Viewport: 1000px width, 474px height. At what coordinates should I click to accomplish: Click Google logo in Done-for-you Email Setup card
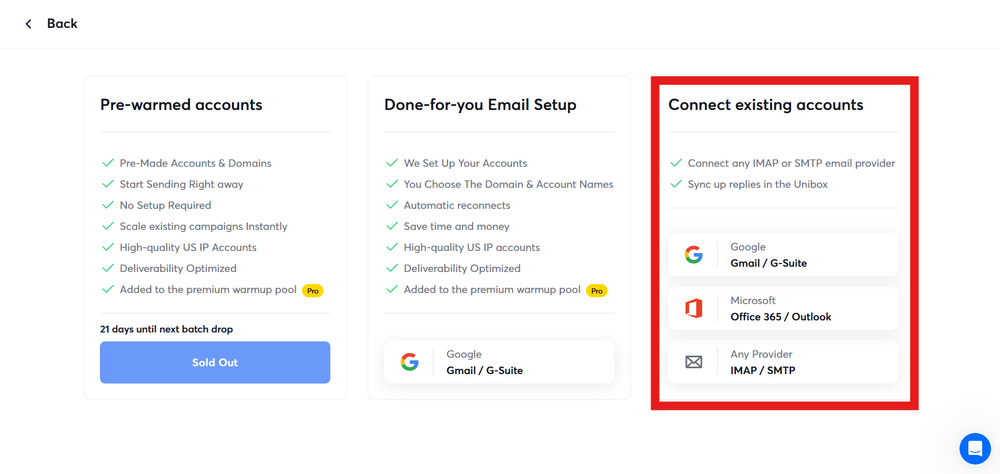(x=409, y=362)
